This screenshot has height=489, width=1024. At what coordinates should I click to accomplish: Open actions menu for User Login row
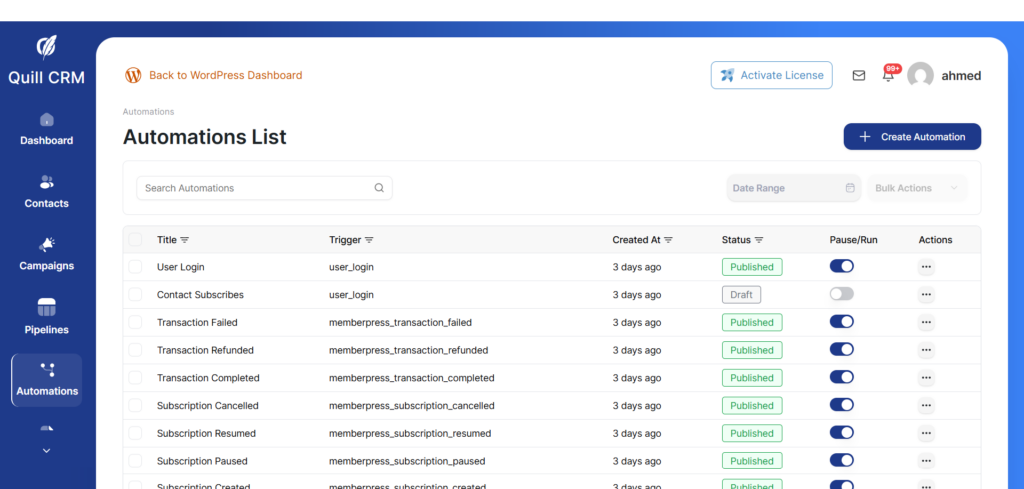click(926, 267)
